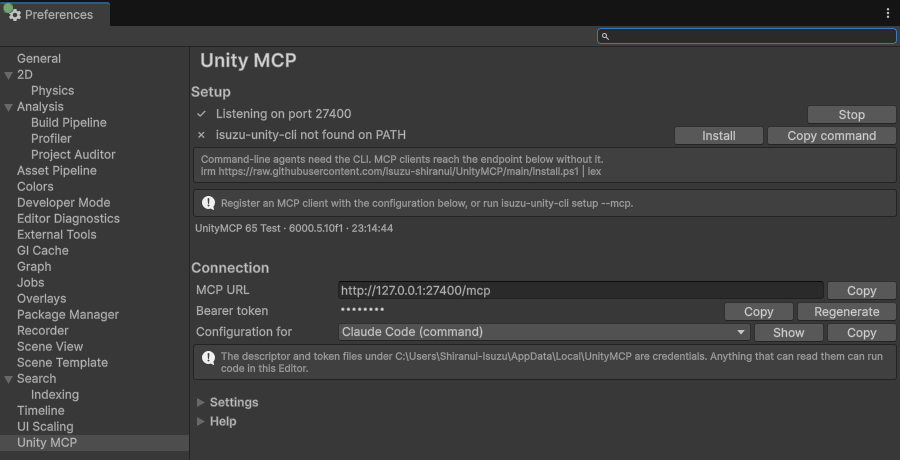Select Scene Template preferences
This screenshot has width=900, height=460.
click(62, 363)
